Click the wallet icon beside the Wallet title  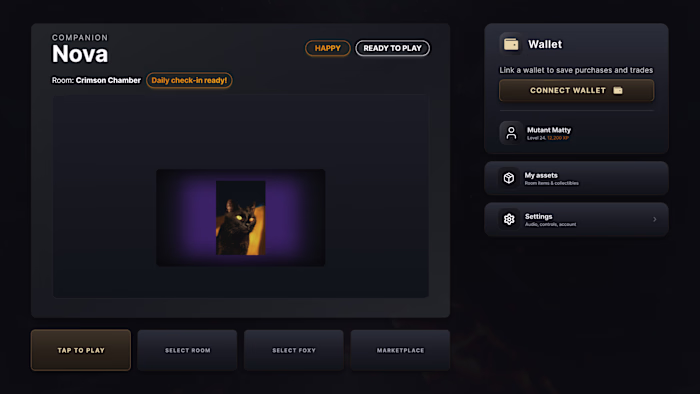(511, 44)
